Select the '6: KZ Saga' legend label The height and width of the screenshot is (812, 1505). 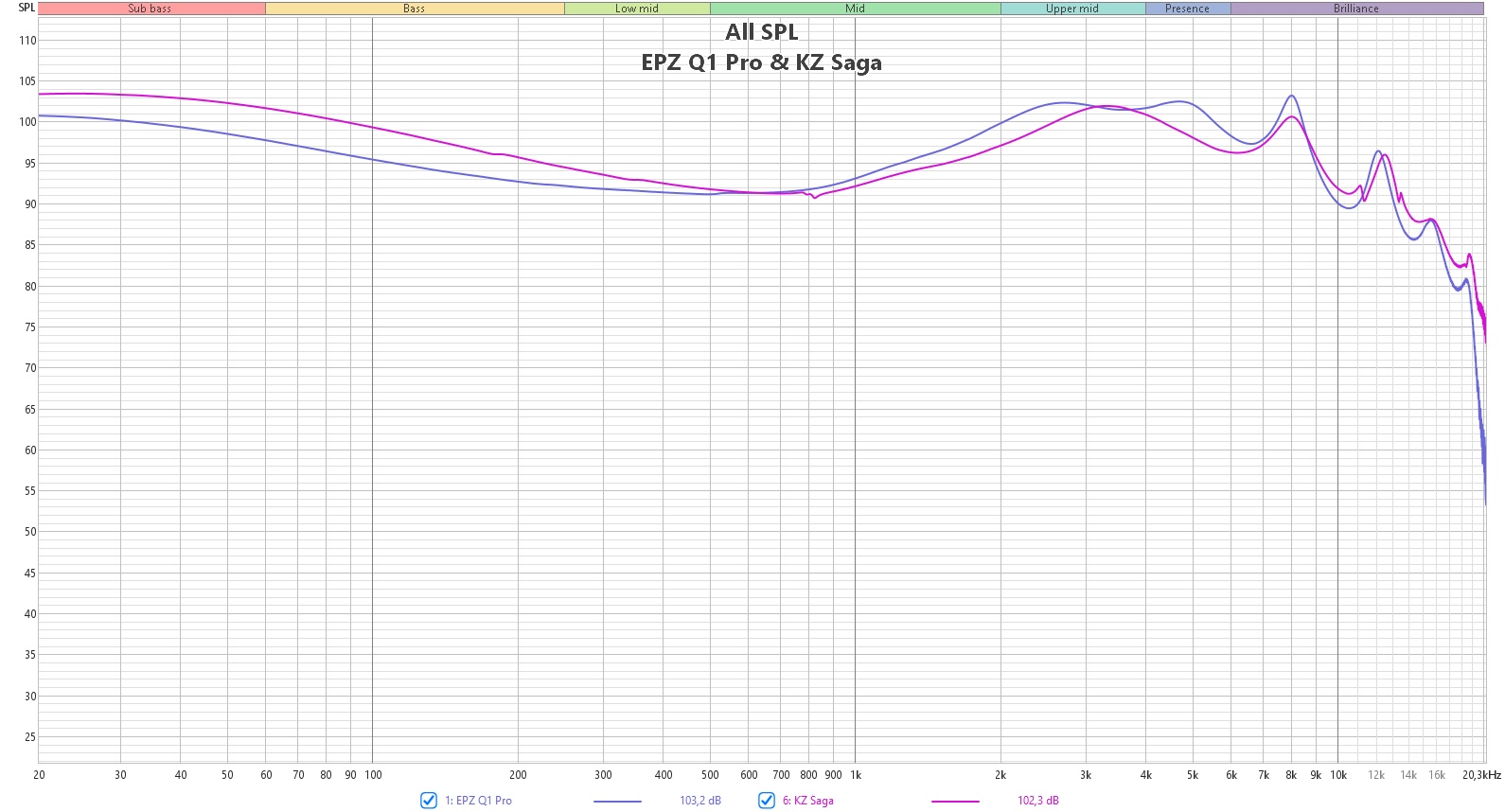[808, 801]
